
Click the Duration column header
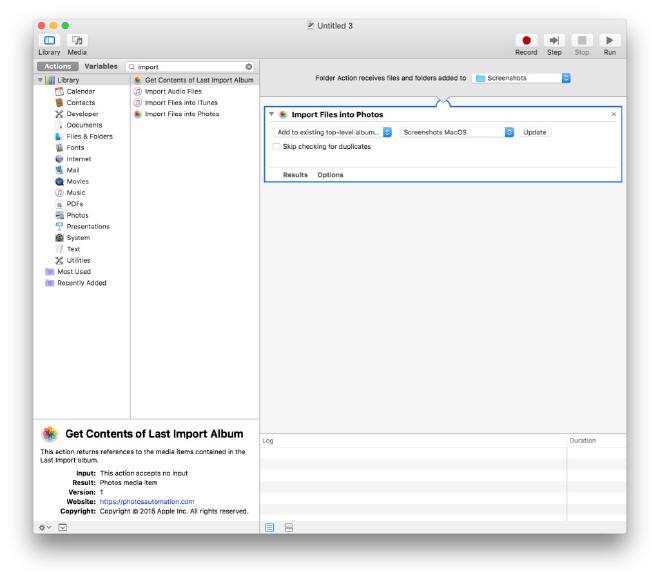(596, 440)
